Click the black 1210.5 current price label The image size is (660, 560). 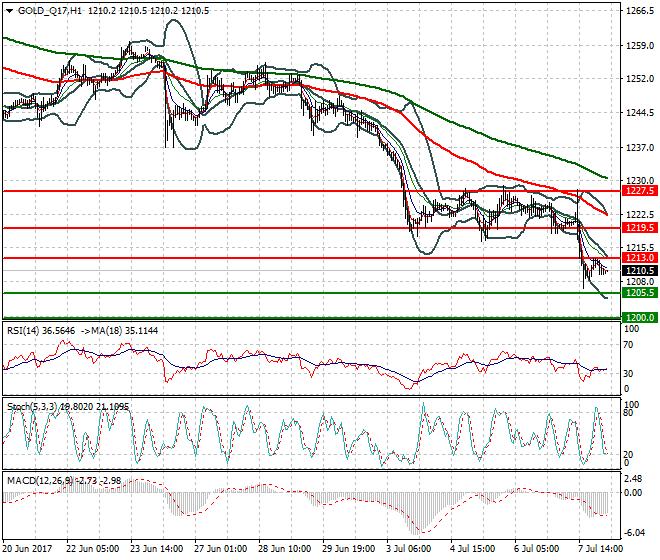point(639,270)
